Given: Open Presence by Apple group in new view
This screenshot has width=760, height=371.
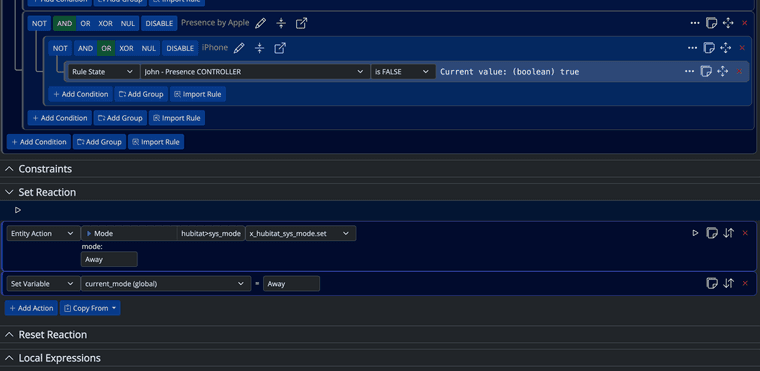Looking at the screenshot, I should point(301,23).
